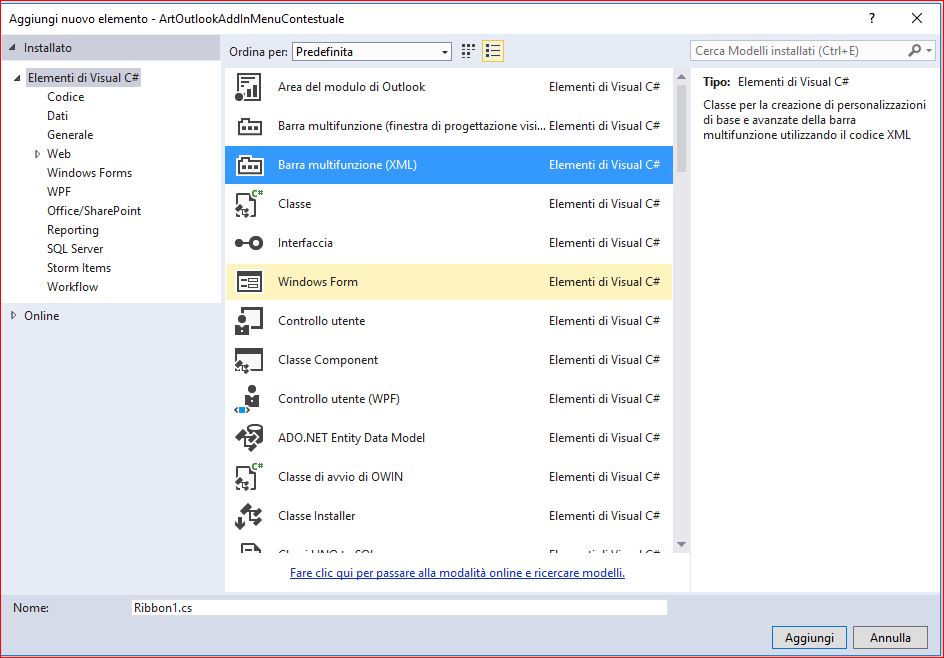Select the Reporting category
The image size is (944, 658).
[x=73, y=230]
